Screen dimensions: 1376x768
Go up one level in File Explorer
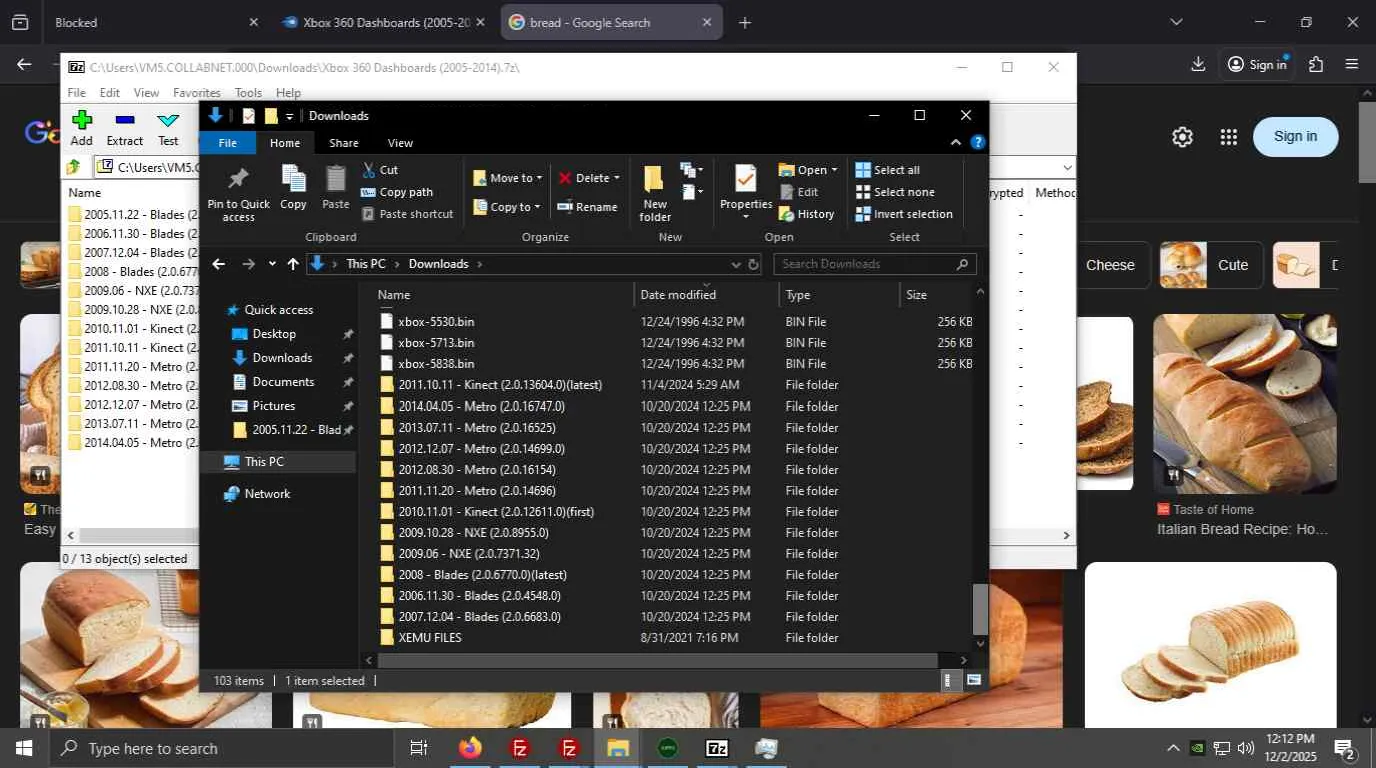pyautogui.click(x=293, y=264)
